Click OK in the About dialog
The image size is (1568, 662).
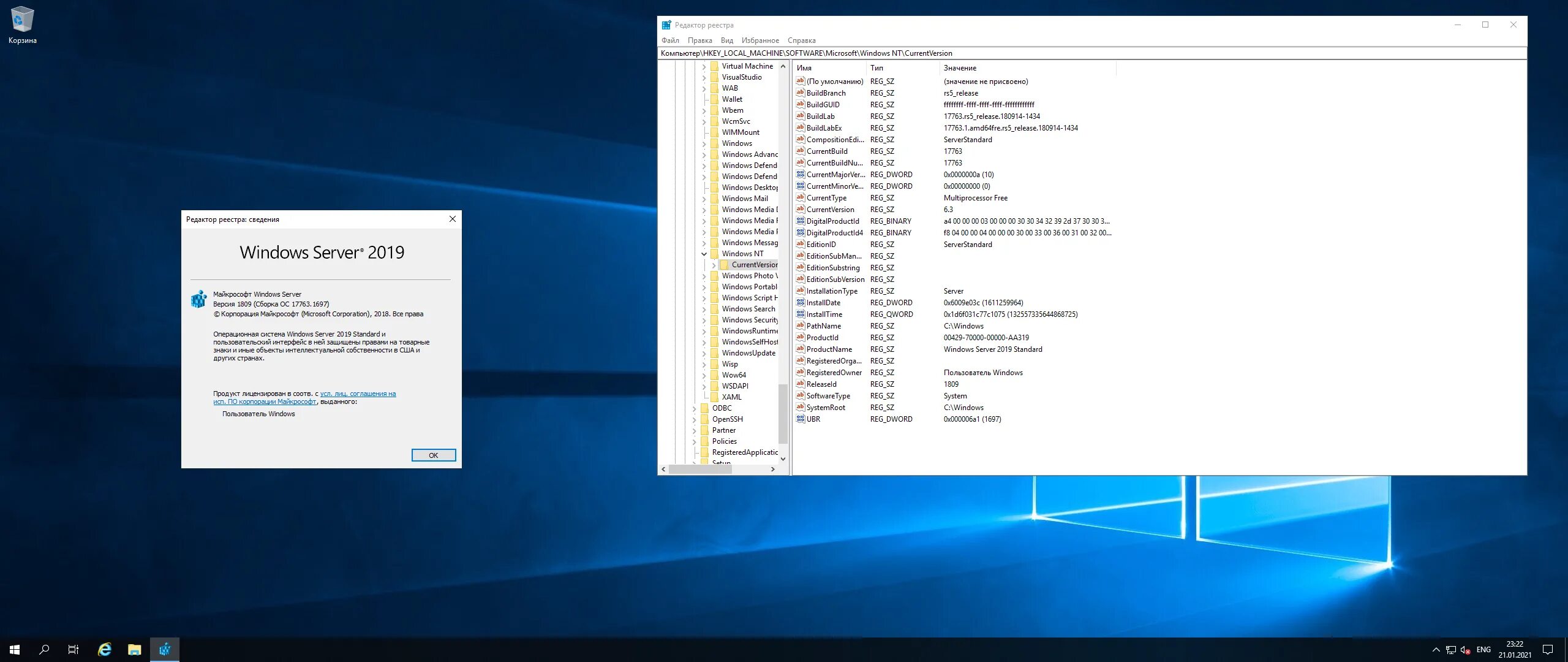(x=434, y=455)
